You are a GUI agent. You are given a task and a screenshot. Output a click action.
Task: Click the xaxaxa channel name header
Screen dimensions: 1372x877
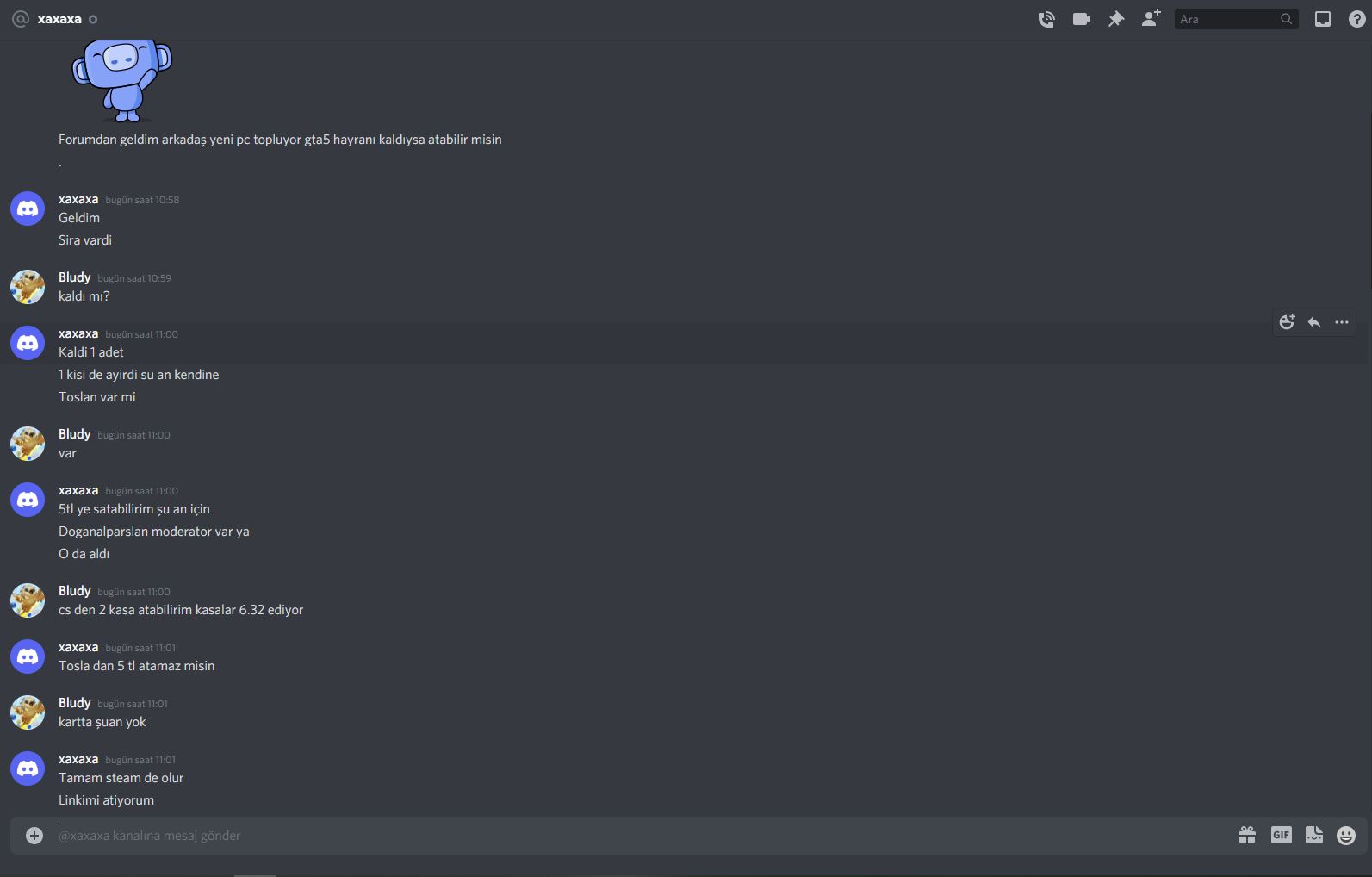(59, 18)
